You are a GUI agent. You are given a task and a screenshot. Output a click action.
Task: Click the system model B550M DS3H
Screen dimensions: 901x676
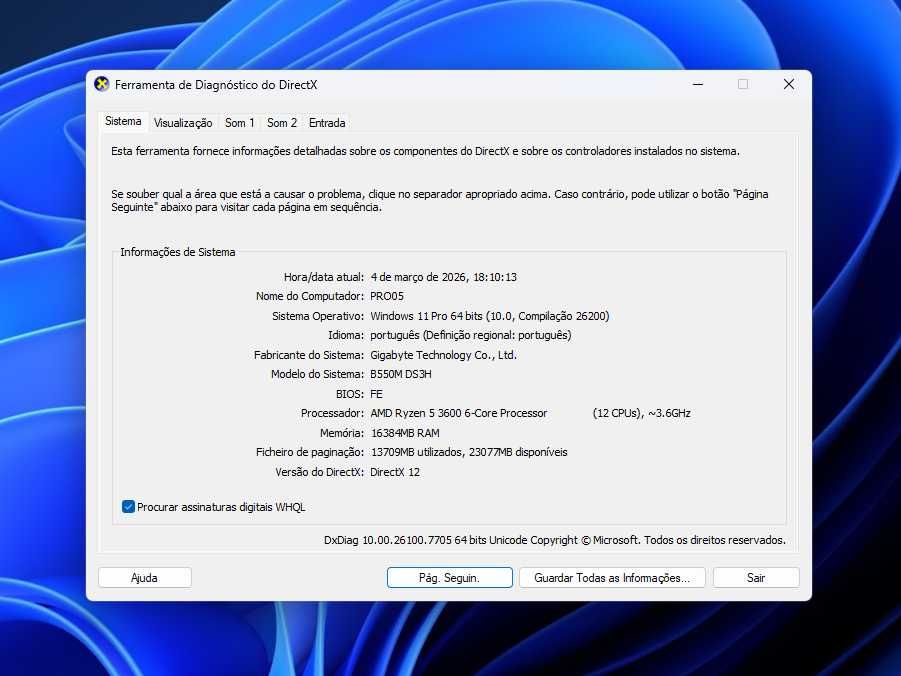click(401, 374)
